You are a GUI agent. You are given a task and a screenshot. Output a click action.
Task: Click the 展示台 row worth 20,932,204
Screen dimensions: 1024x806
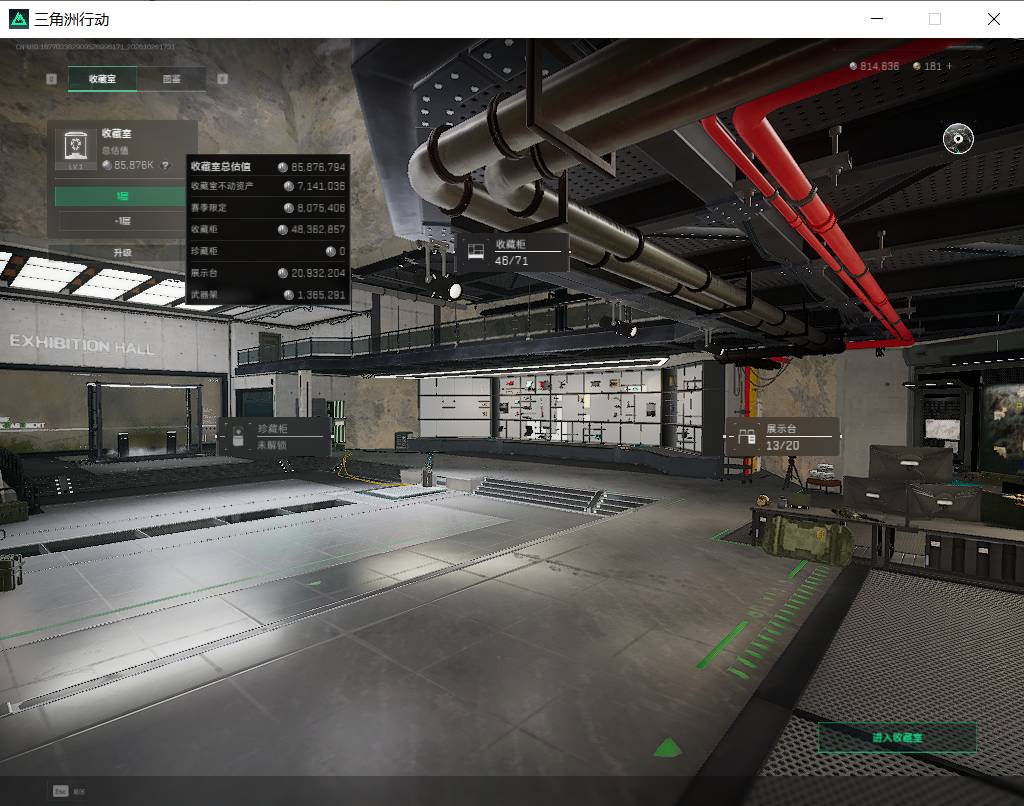[268, 273]
